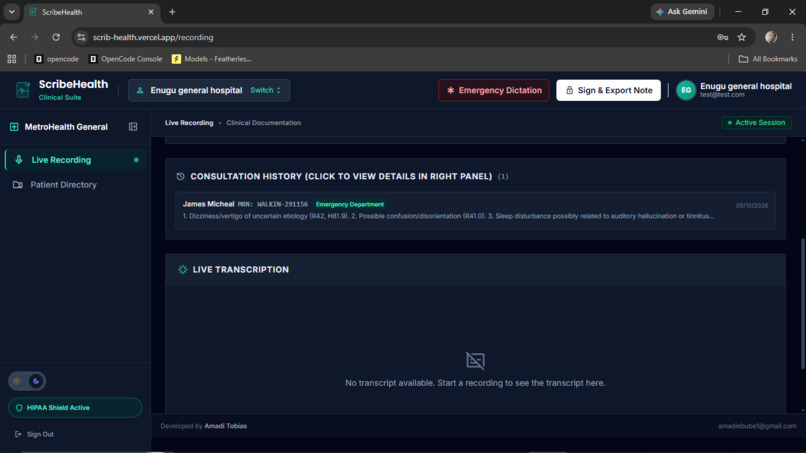
Task: Click HIPAA Shield Active badge
Action: (75, 408)
